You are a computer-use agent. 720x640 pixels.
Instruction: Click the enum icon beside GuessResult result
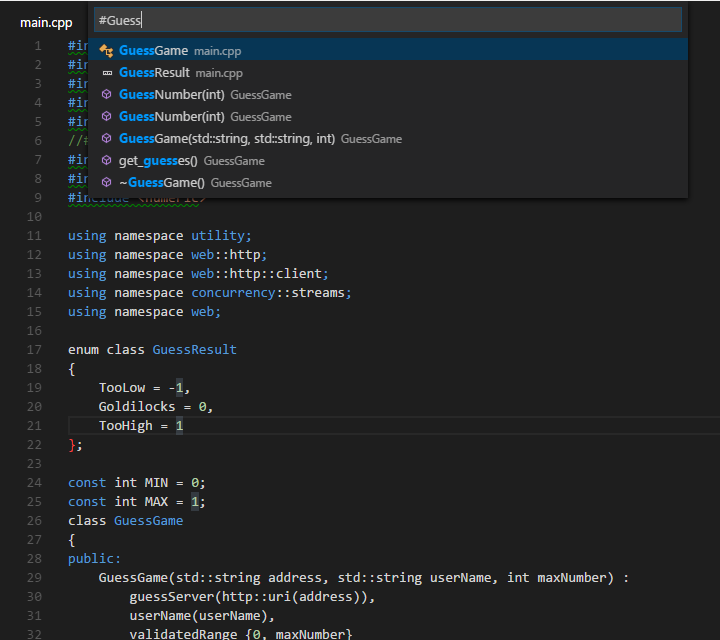click(106, 73)
